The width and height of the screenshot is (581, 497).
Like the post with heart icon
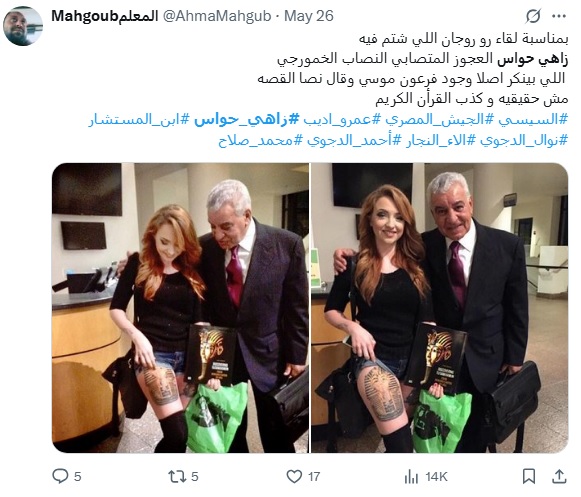point(294,476)
